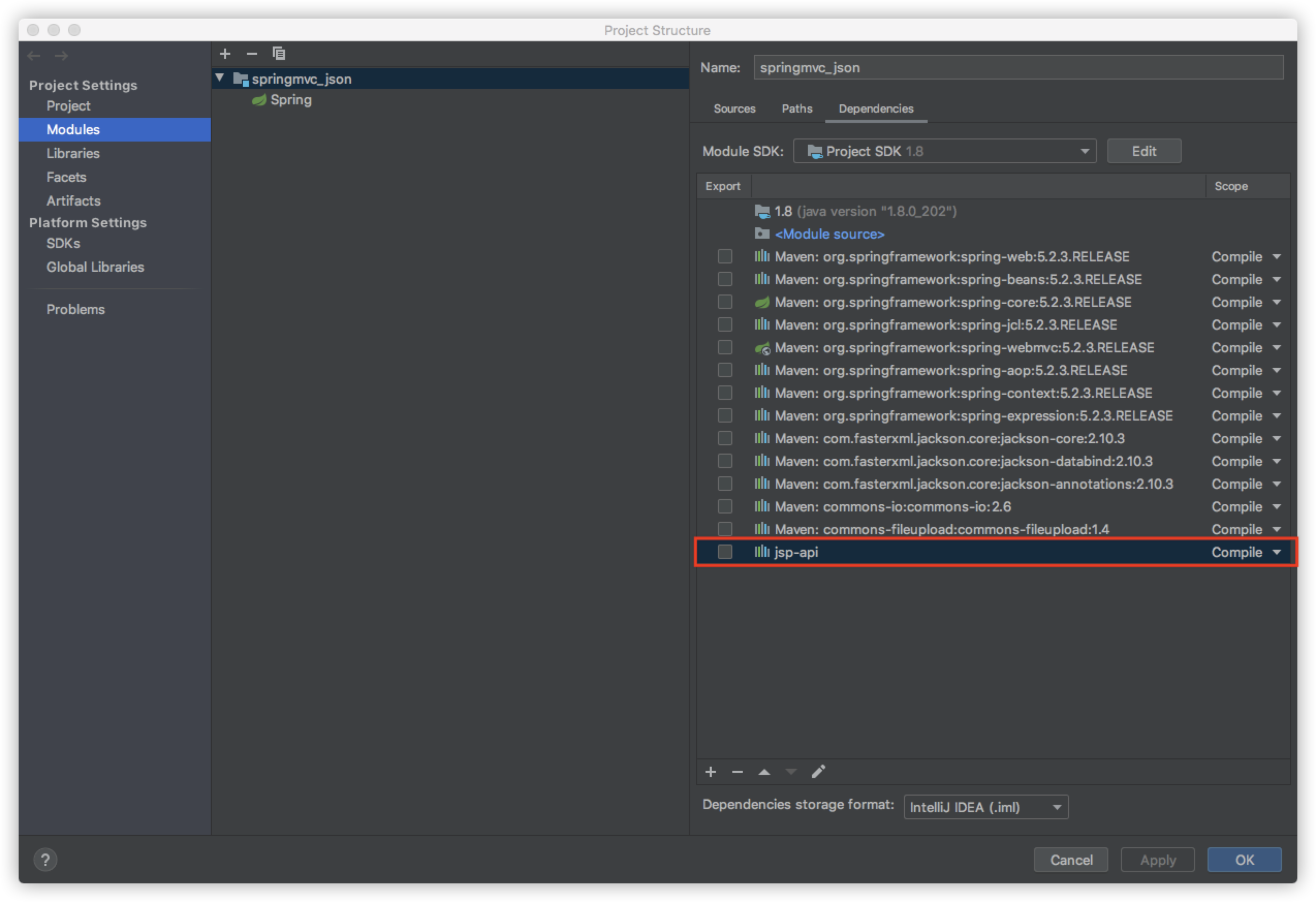Click the edit dependency pencil icon
The image size is (1316, 902).
click(818, 772)
